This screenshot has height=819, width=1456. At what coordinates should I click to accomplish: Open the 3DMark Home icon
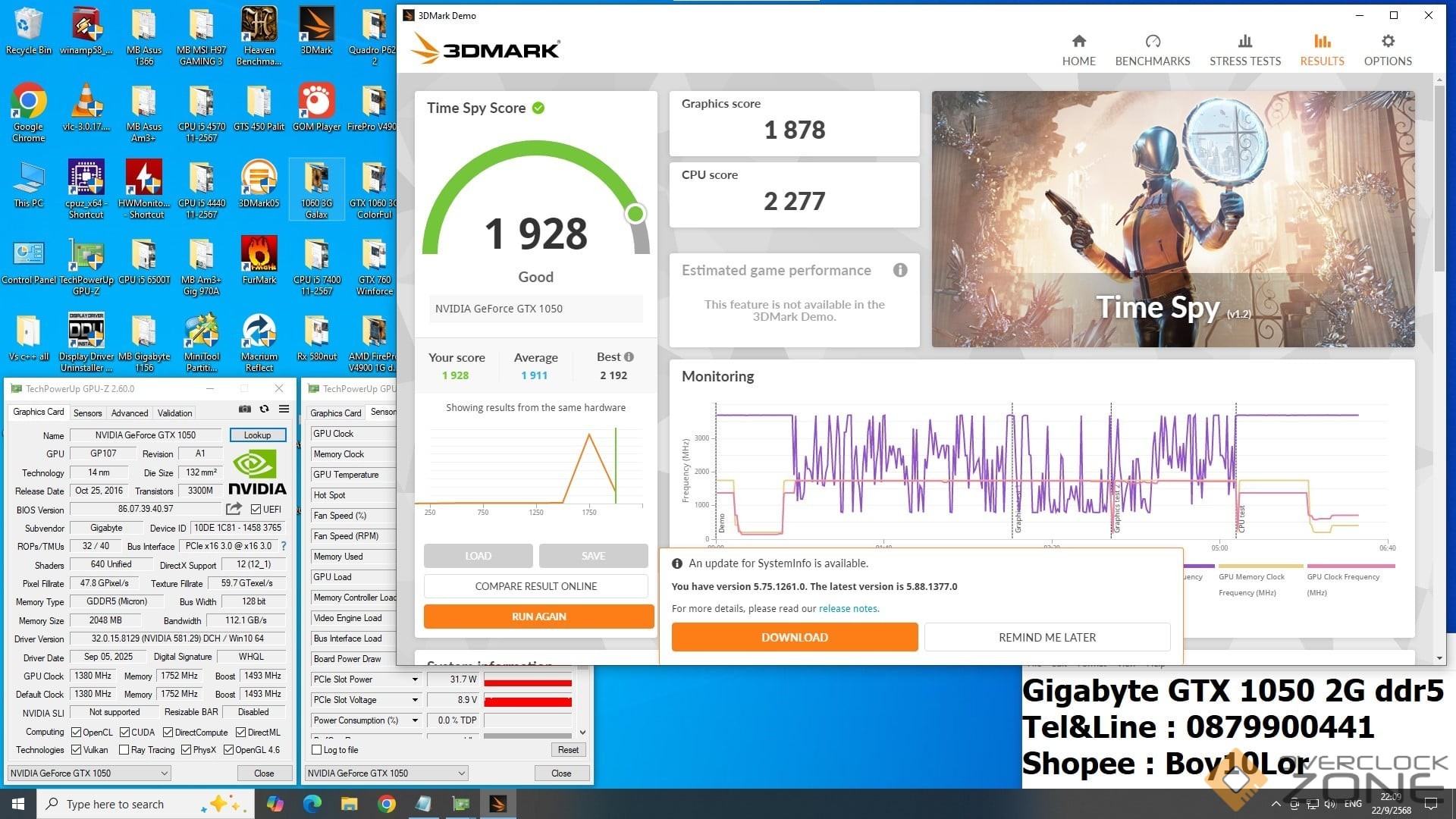pos(1078,42)
